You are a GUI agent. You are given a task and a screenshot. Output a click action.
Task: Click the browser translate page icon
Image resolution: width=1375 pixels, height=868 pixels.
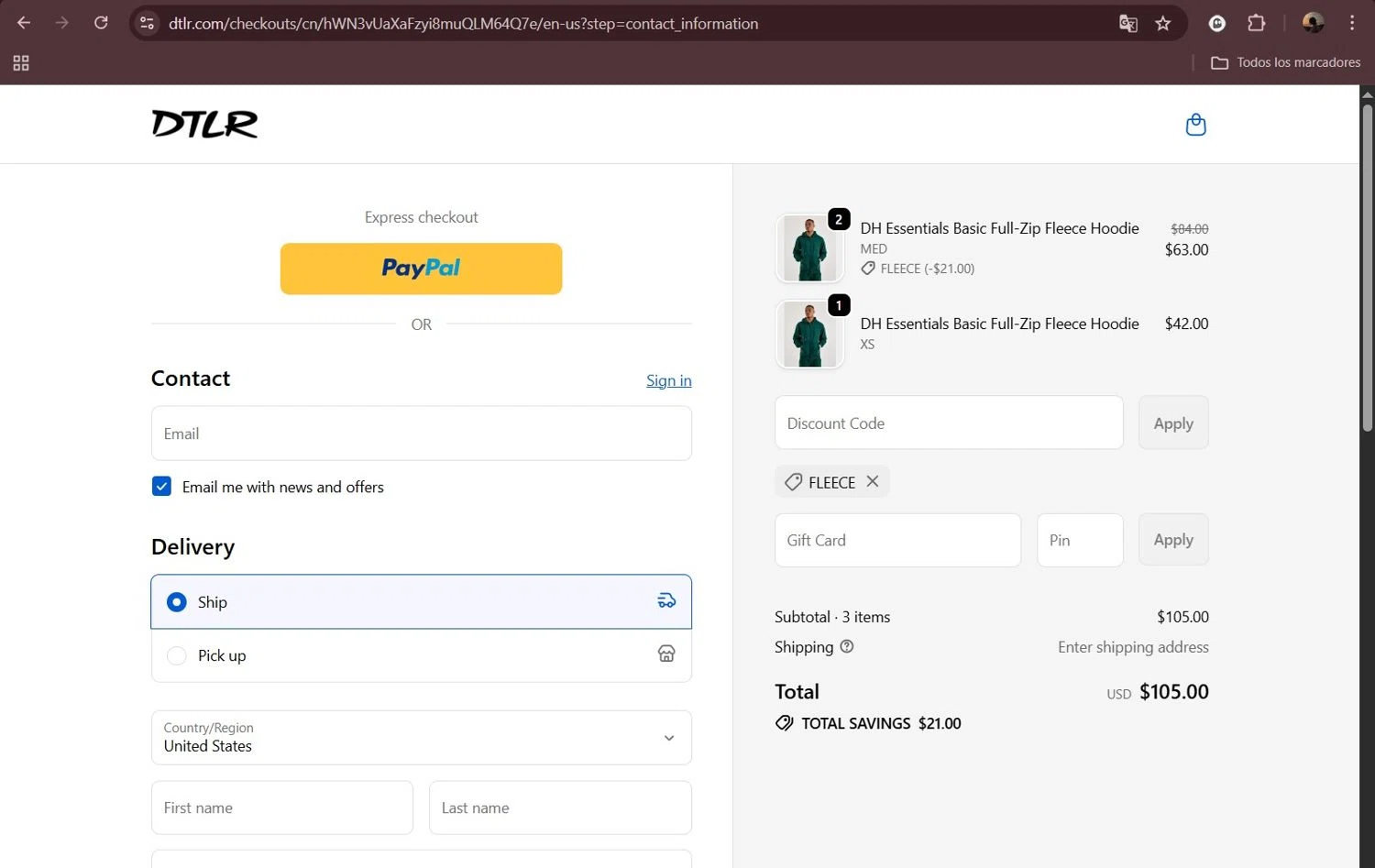click(x=1128, y=23)
